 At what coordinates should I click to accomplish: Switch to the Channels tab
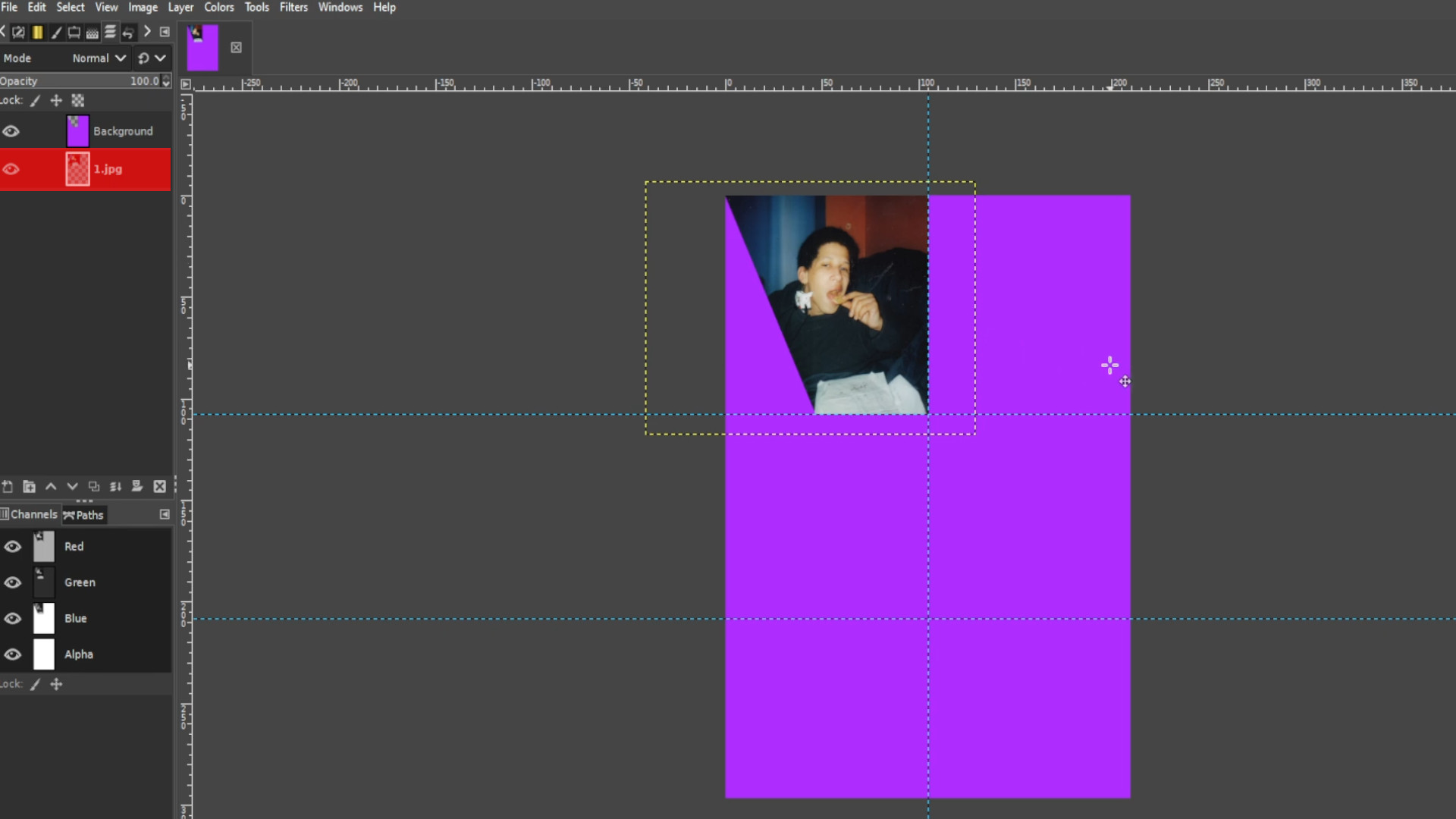(29, 514)
